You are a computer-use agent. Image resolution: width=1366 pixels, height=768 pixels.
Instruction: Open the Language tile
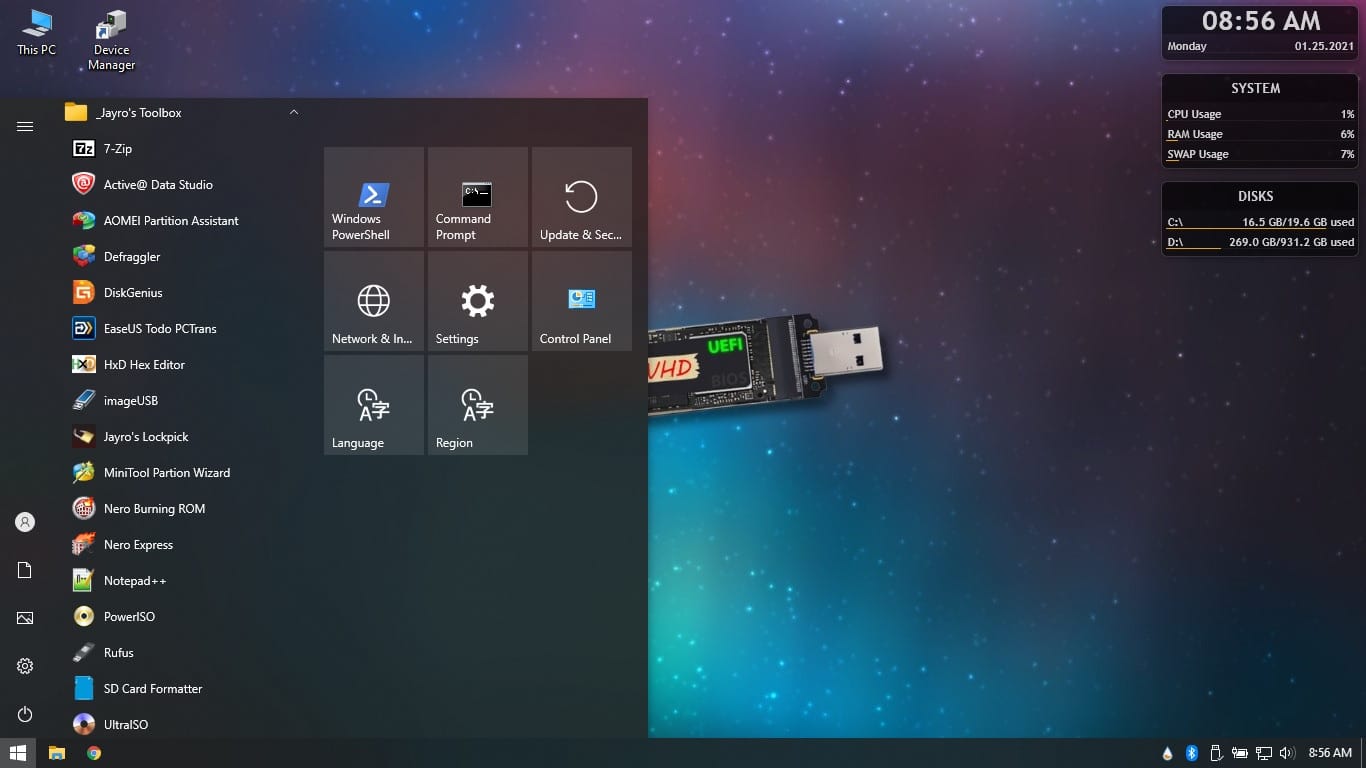pyautogui.click(x=374, y=405)
